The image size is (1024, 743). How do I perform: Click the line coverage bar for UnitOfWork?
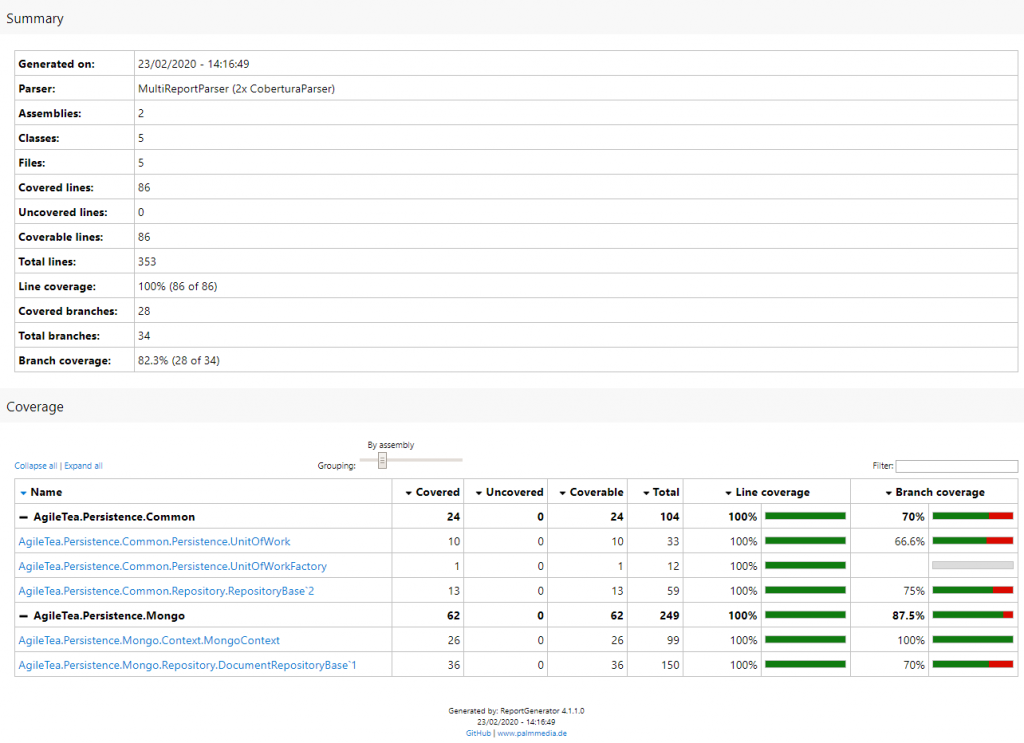805,541
